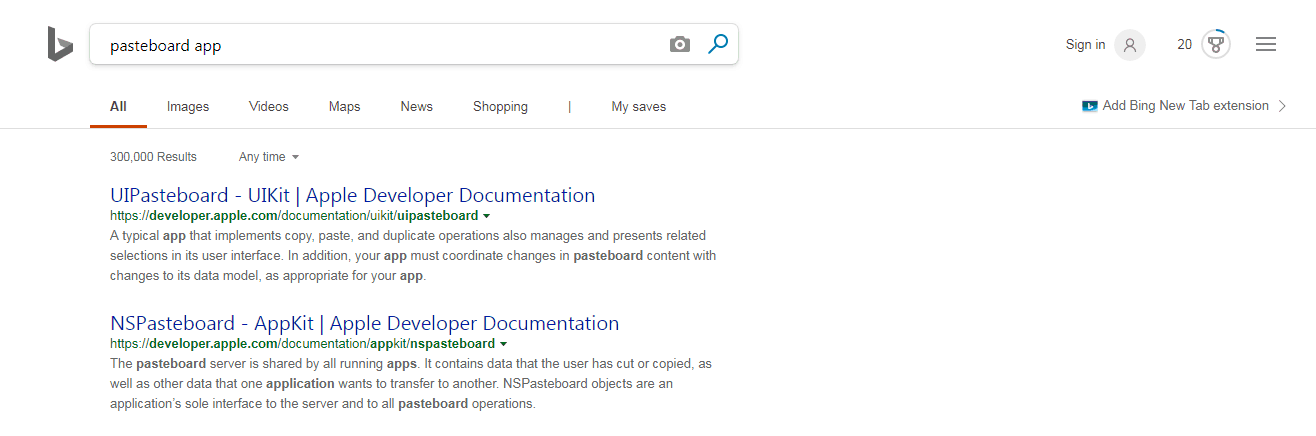Switch to the Videos tab
1316x436 pixels.
269,106
